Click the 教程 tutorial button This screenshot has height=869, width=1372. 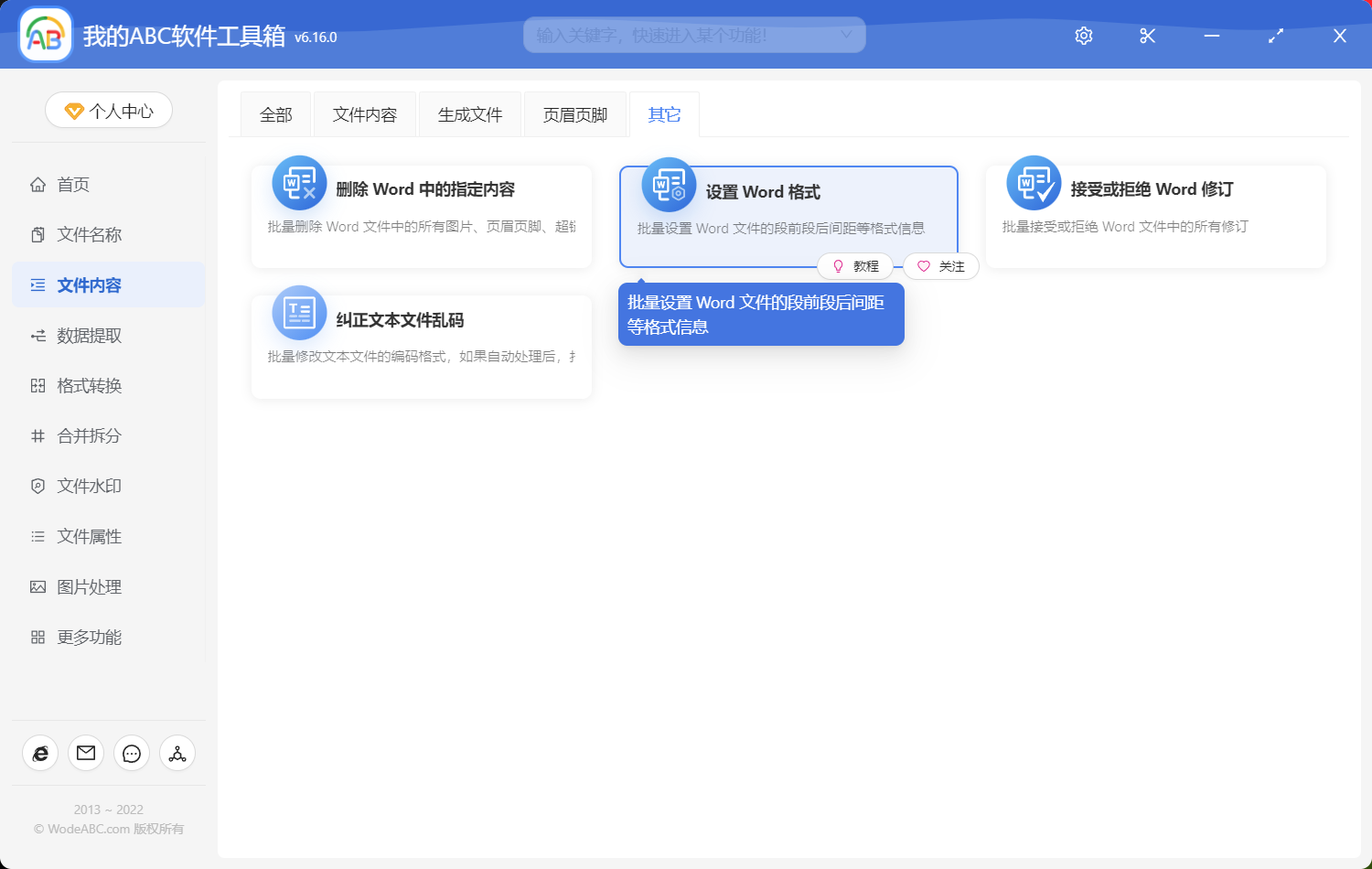click(x=856, y=266)
